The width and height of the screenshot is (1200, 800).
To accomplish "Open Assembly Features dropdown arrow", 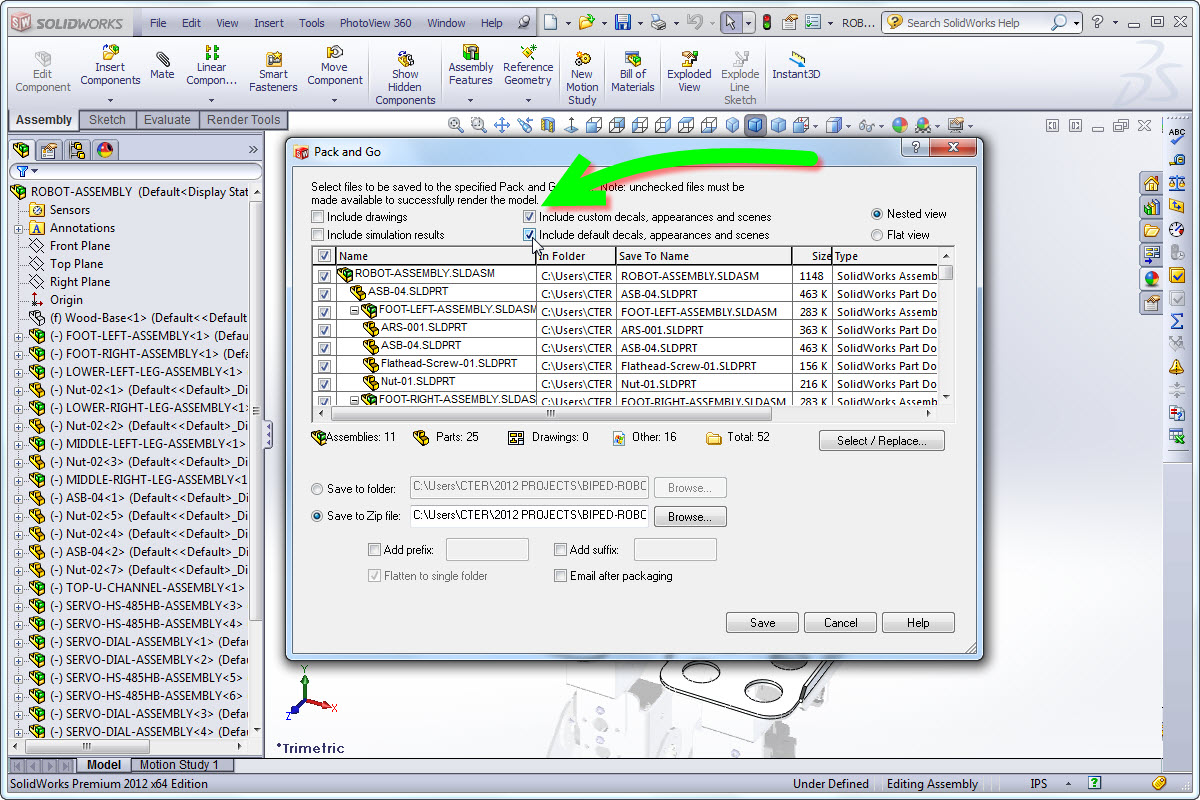I will coord(470,99).
